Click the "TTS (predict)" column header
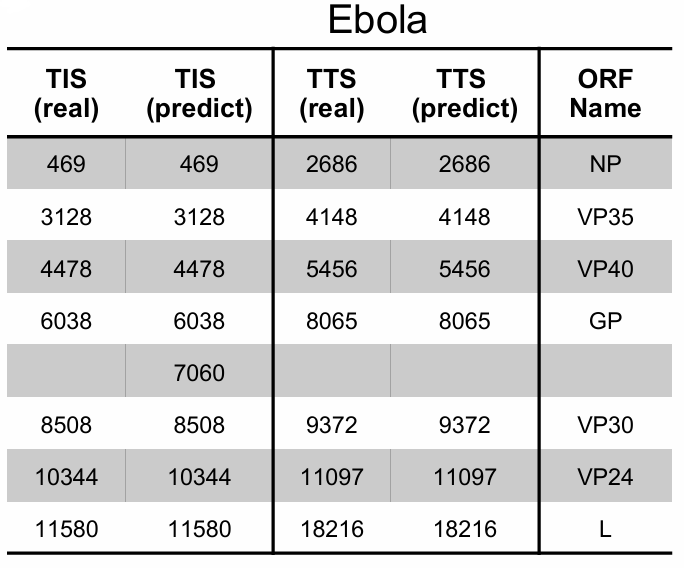The width and height of the screenshot is (684, 568). 463,93
